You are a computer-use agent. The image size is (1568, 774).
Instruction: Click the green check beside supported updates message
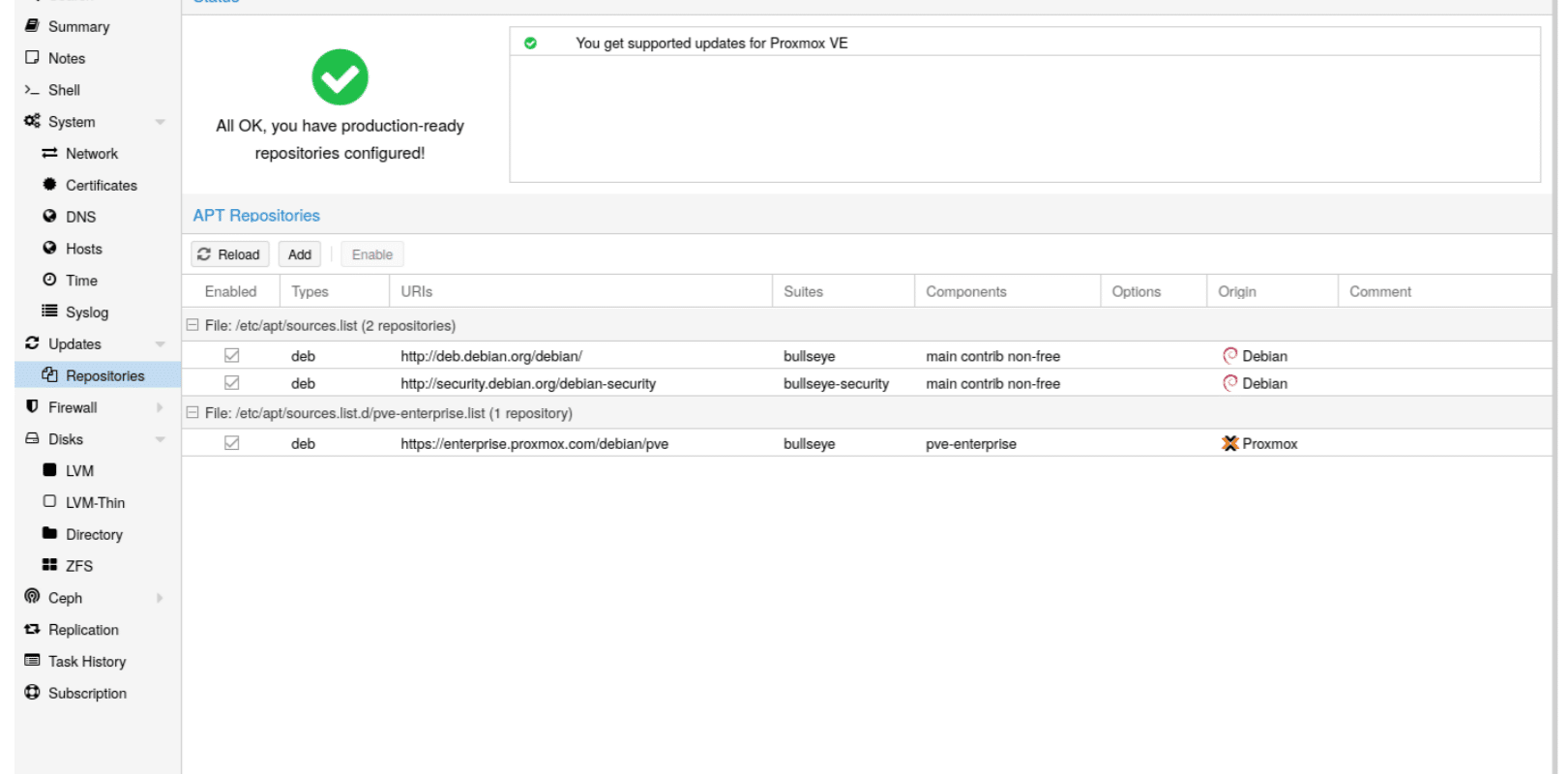(530, 44)
